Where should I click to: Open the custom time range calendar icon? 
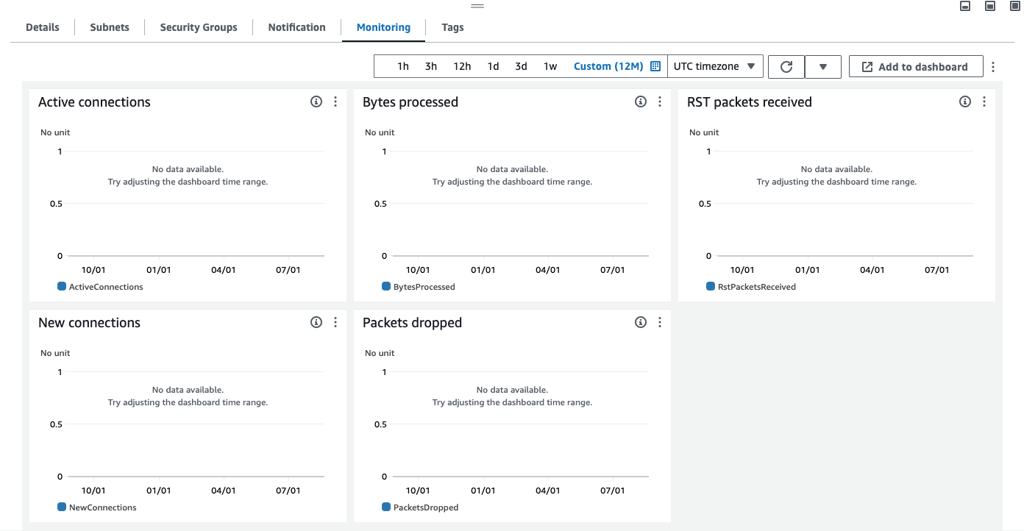pyautogui.click(x=656, y=67)
